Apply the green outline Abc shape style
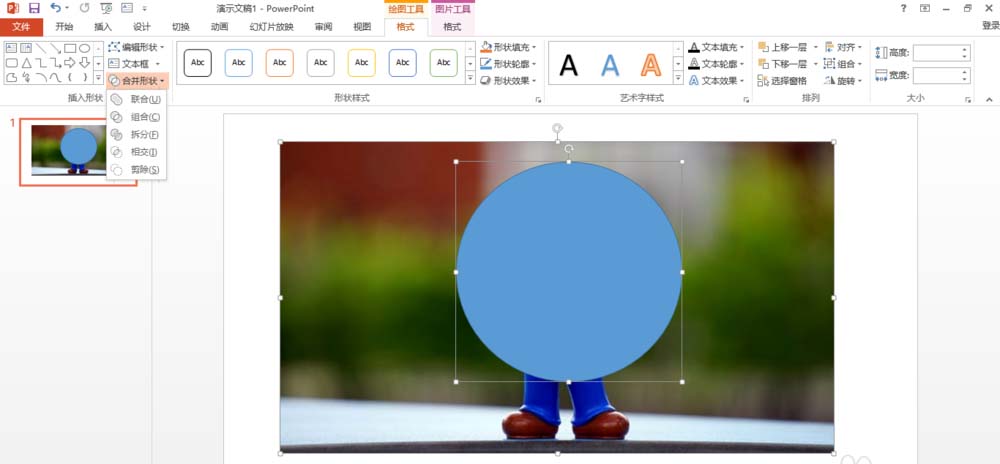1000x464 pixels. (443, 63)
